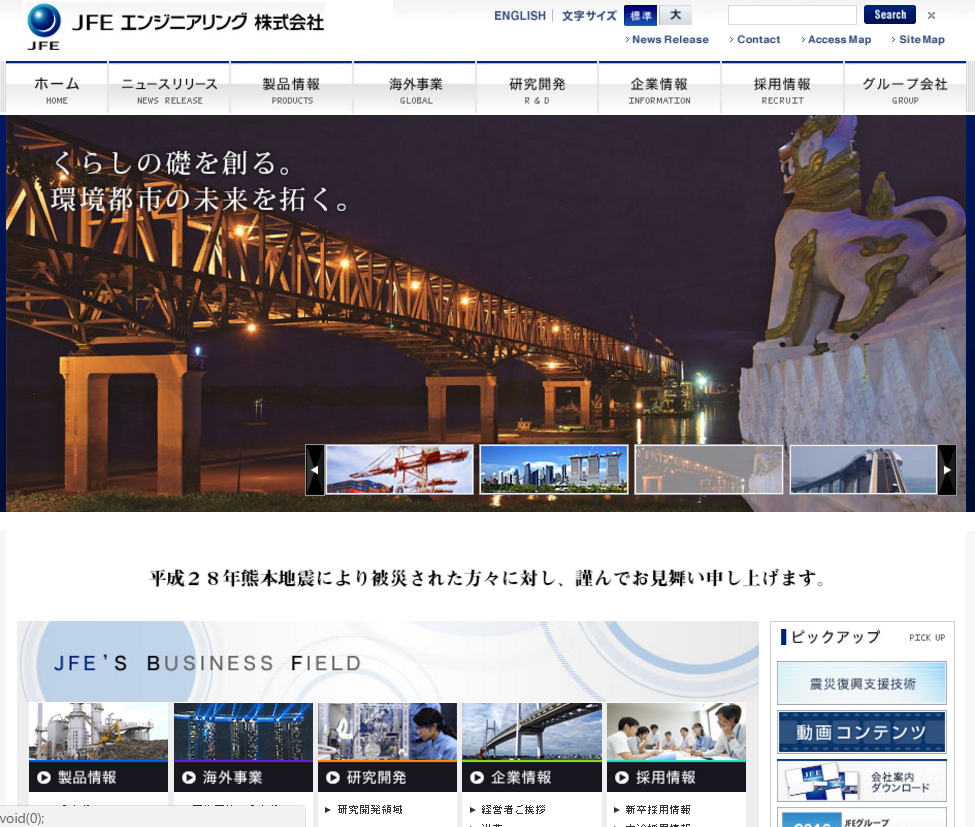Open the 経営者ご挨拶 link

514,810
